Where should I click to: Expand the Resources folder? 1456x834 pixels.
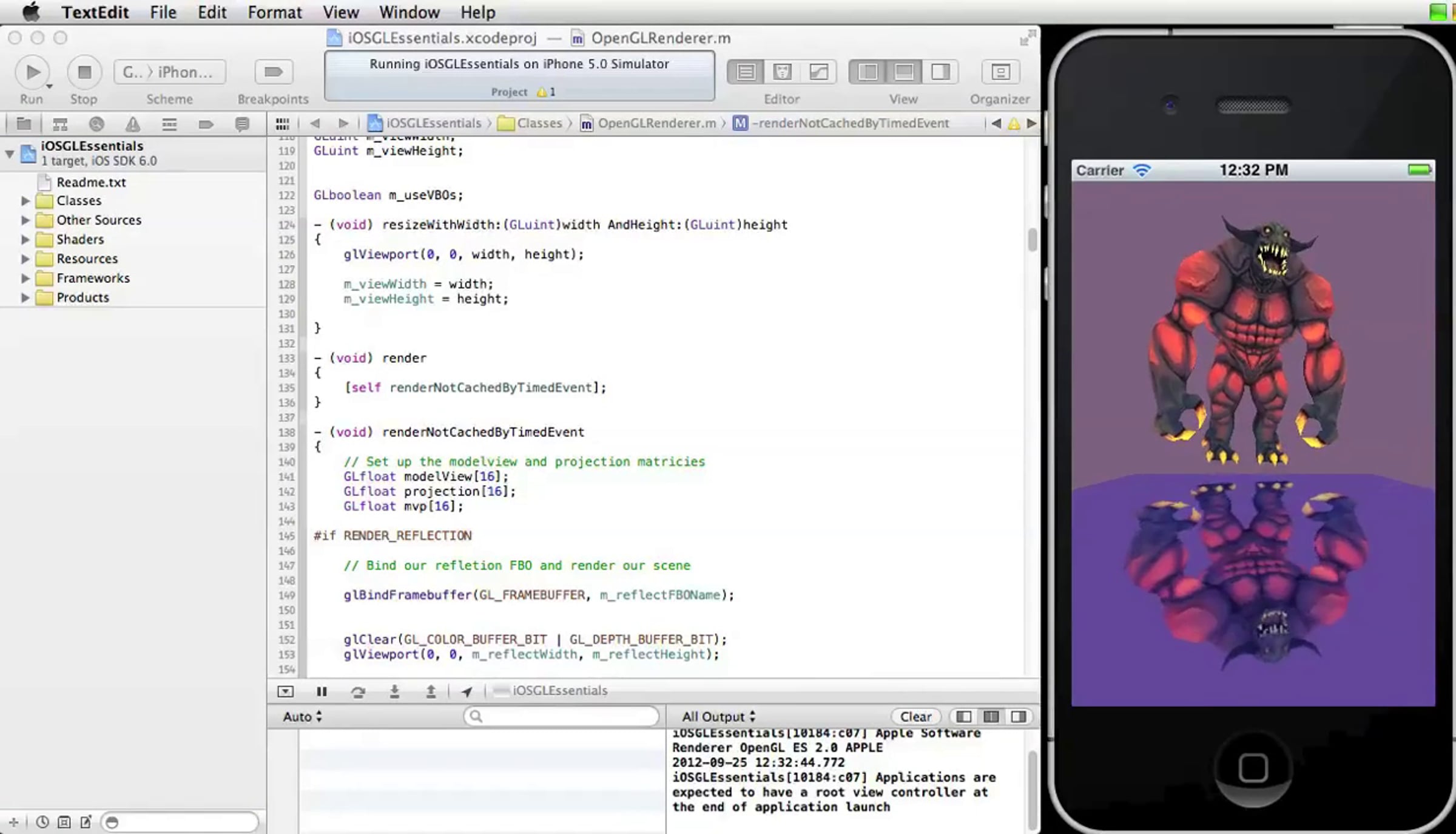pos(25,259)
